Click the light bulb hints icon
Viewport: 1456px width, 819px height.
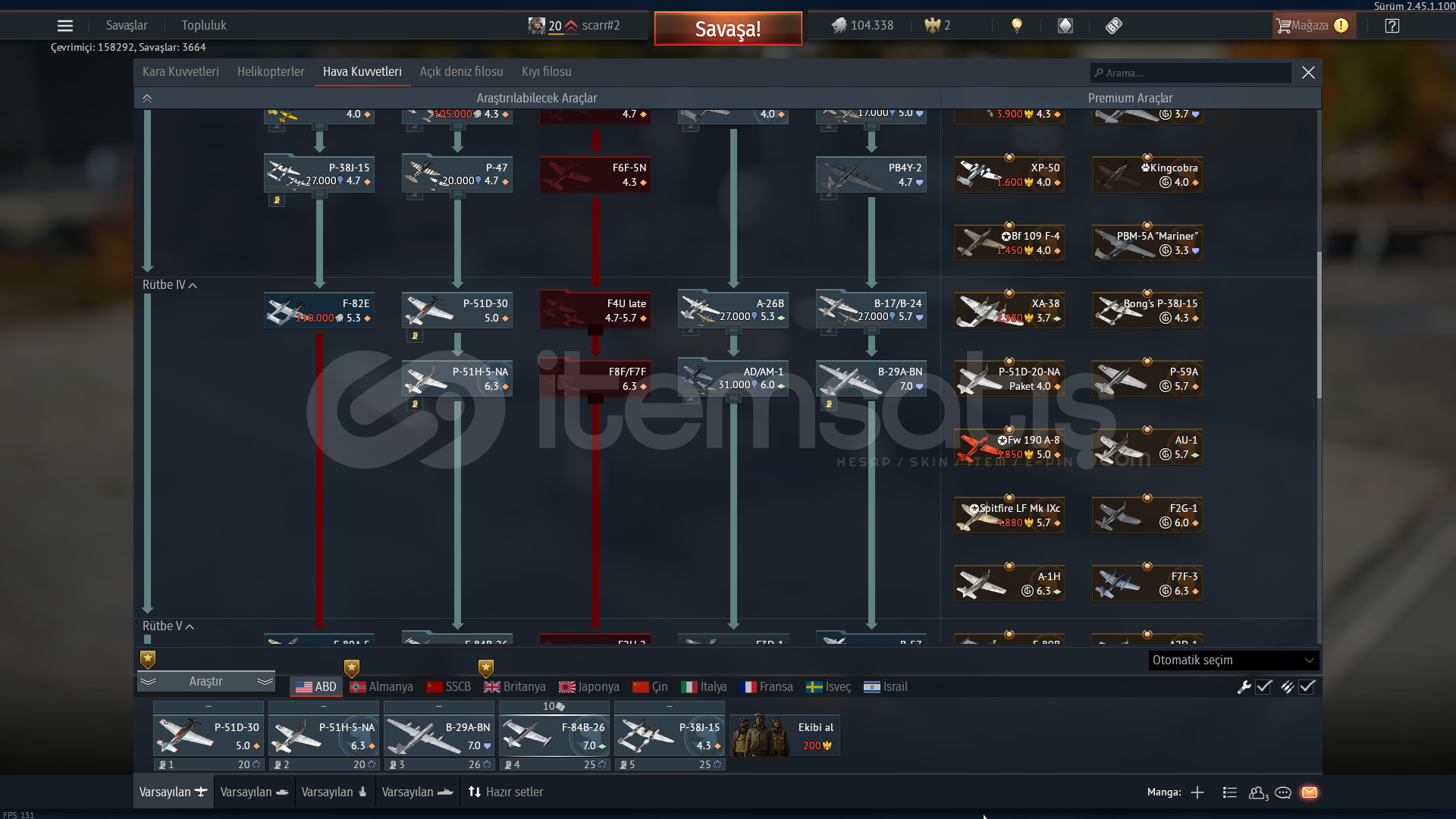click(x=1017, y=26)
